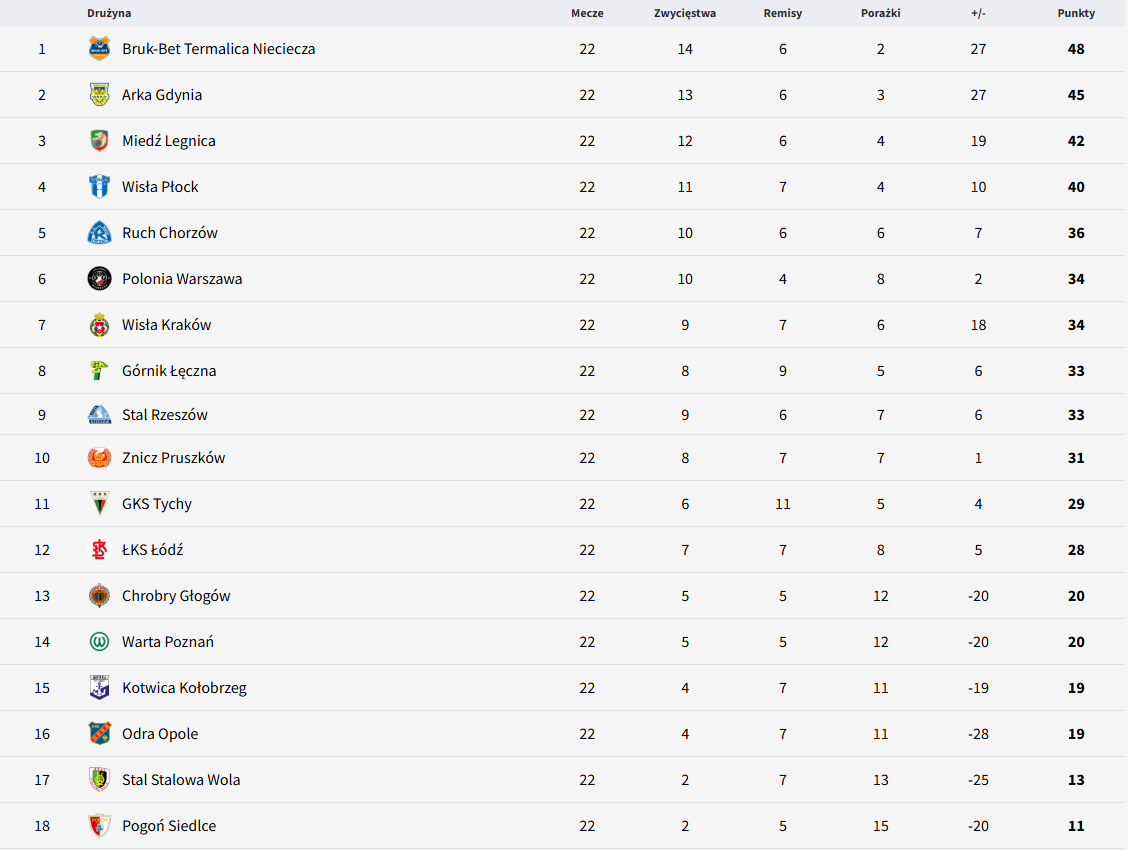Click the Miedź Legnica club crest
1128x850 pixels.
click(99, 141)
